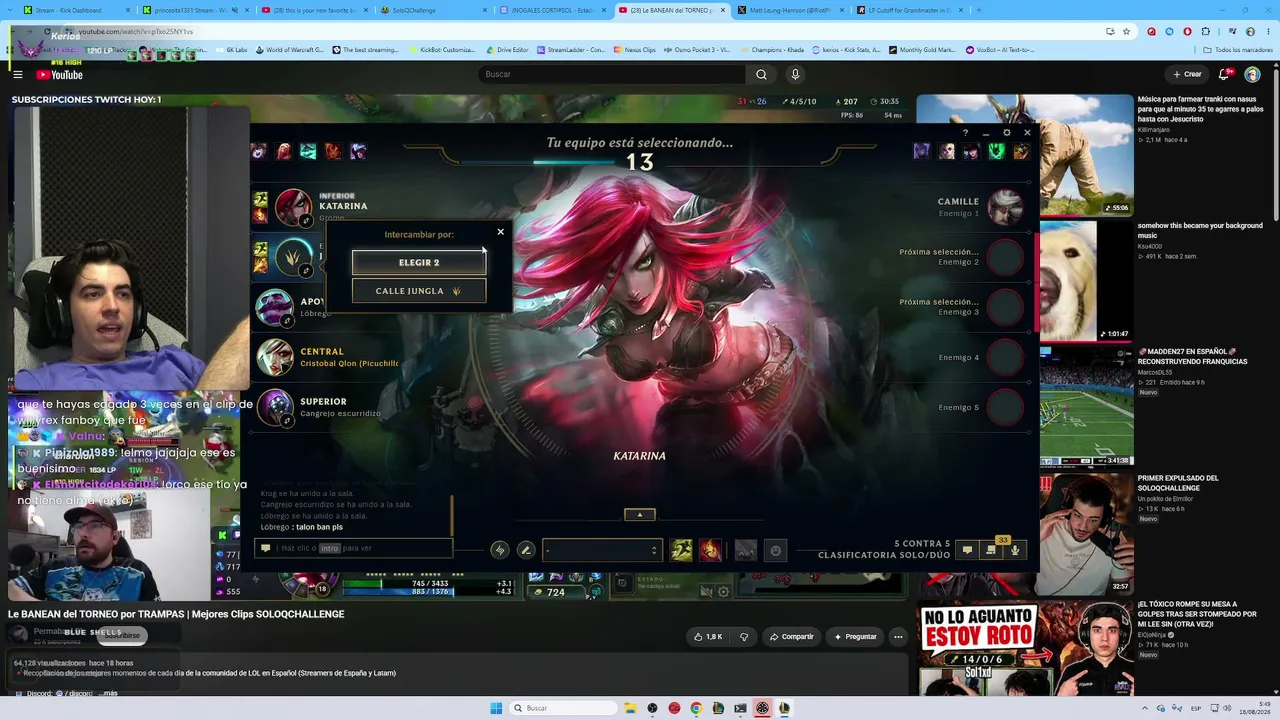Click the champ select chat input field
Viewport: 1280px width, 720px height.
coord(355,548)
